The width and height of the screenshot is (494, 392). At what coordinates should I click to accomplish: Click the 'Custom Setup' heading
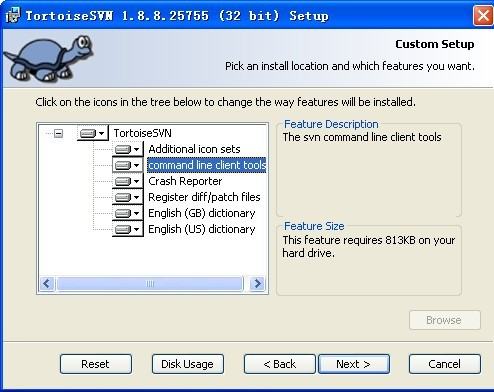pos(435,44)
